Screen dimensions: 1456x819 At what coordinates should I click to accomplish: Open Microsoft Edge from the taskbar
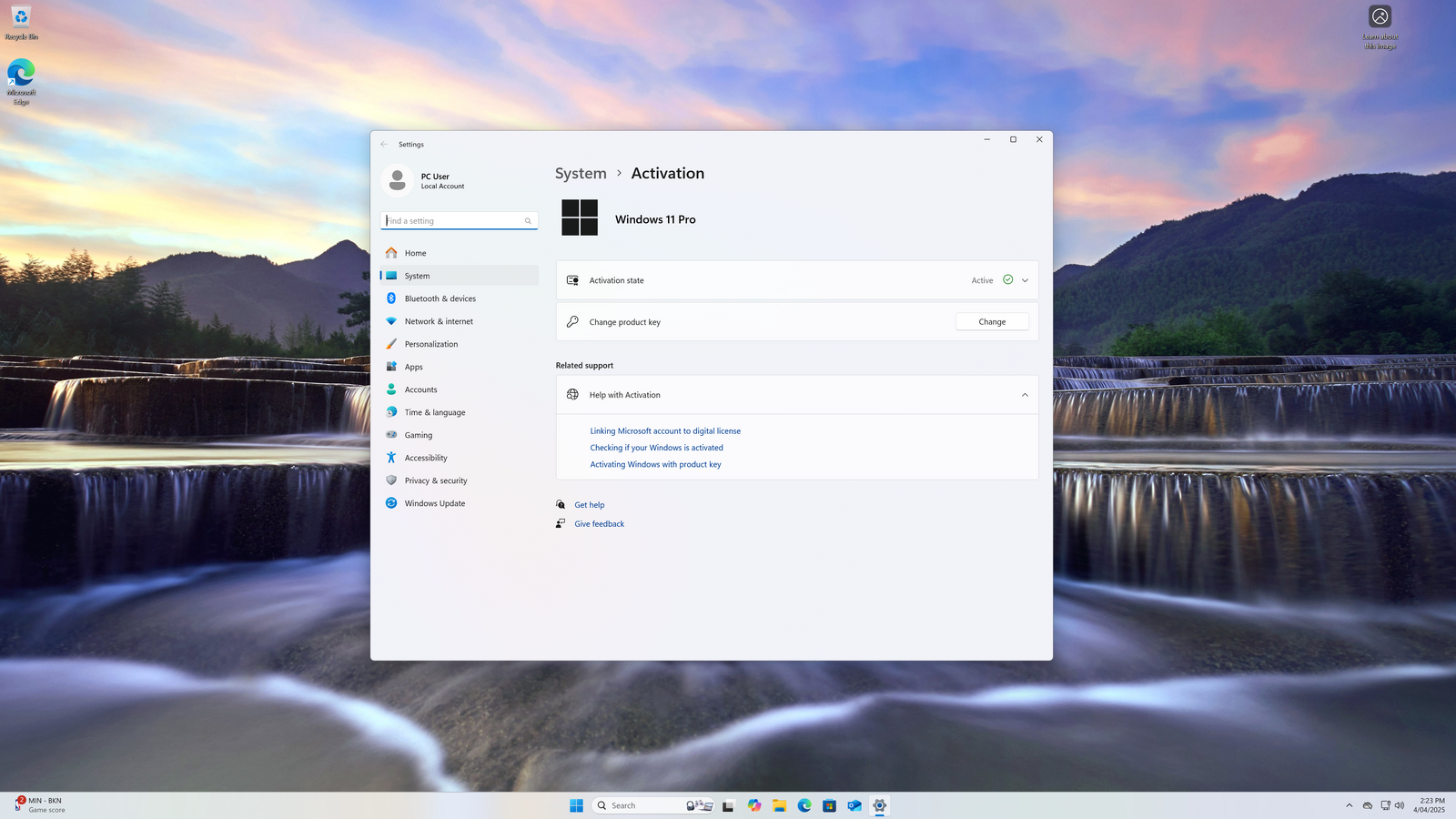804,805
